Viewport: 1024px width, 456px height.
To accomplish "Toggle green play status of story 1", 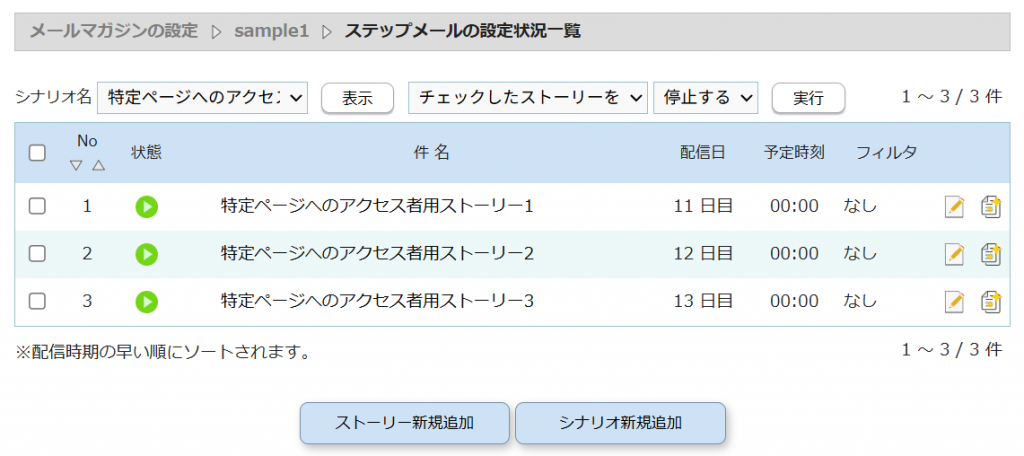I will [146, 206].
